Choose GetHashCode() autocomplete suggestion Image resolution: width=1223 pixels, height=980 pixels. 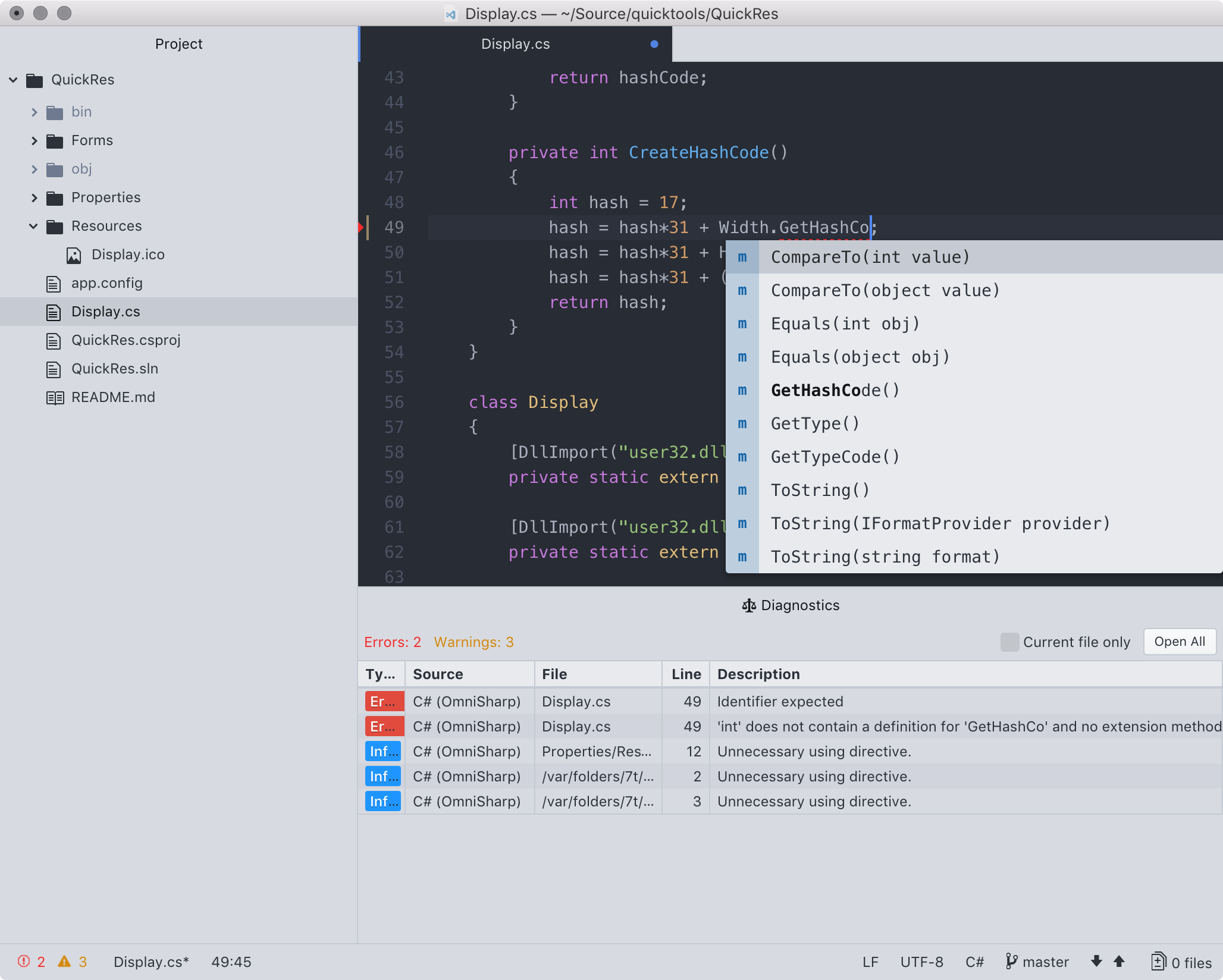pos(974,390)
